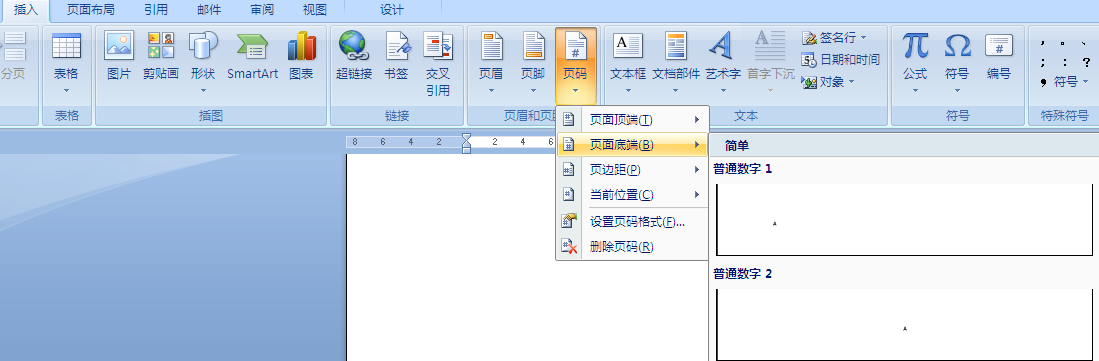Switch to the 视图 ribbon tab
This screenshot has width=1099, height=361.
[315, 10]
